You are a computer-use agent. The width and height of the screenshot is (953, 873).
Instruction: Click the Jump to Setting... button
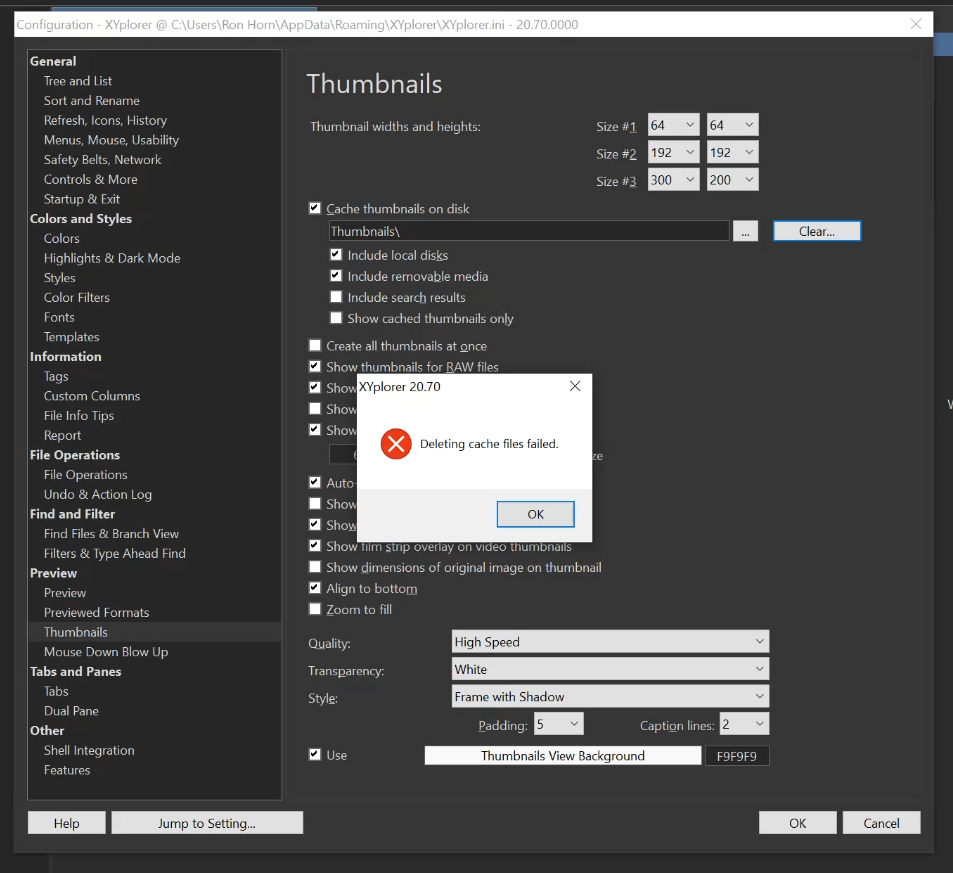click(x=207, y=823)
